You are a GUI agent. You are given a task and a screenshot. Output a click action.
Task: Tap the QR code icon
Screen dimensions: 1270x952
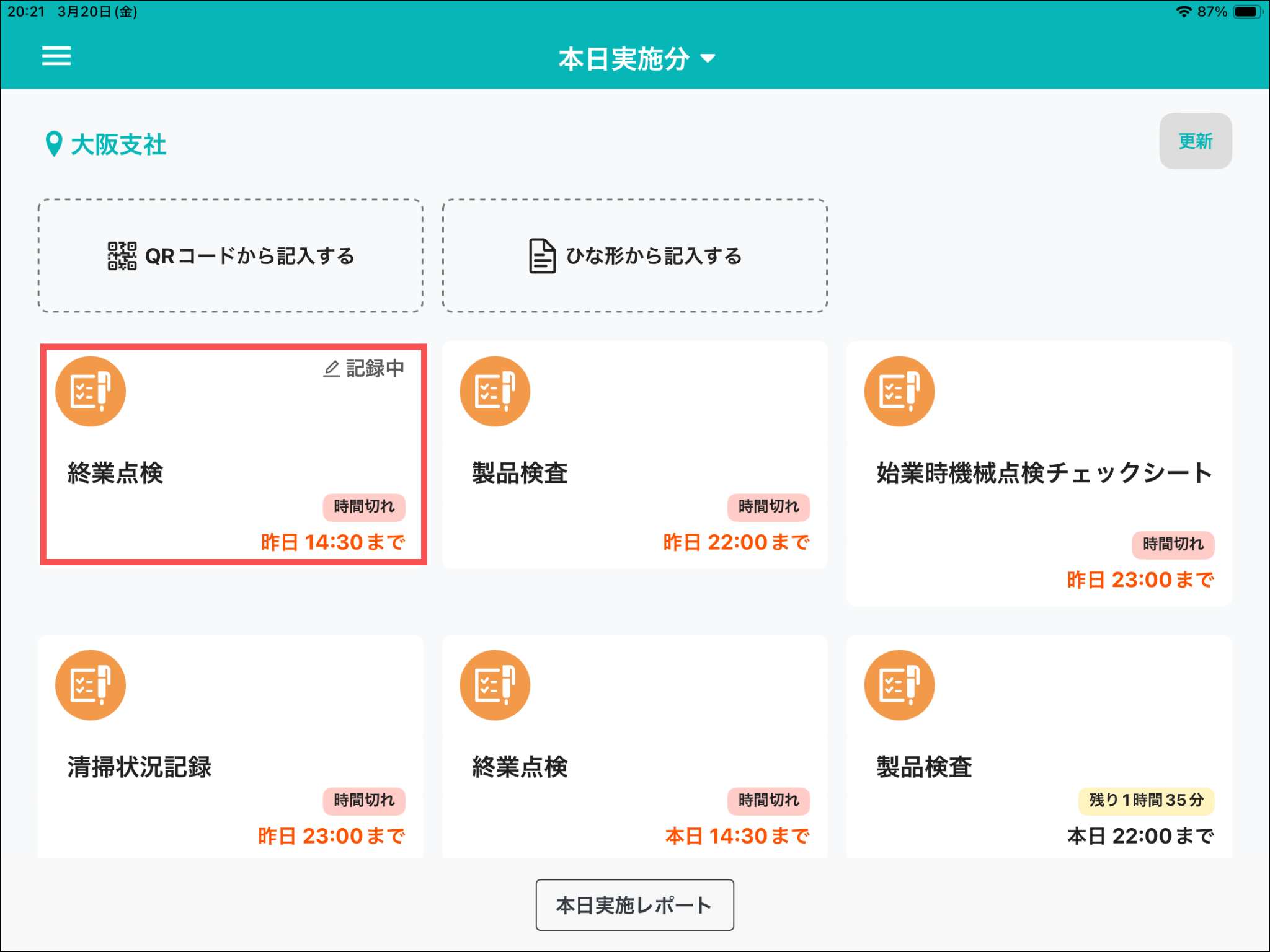point(122,256)
